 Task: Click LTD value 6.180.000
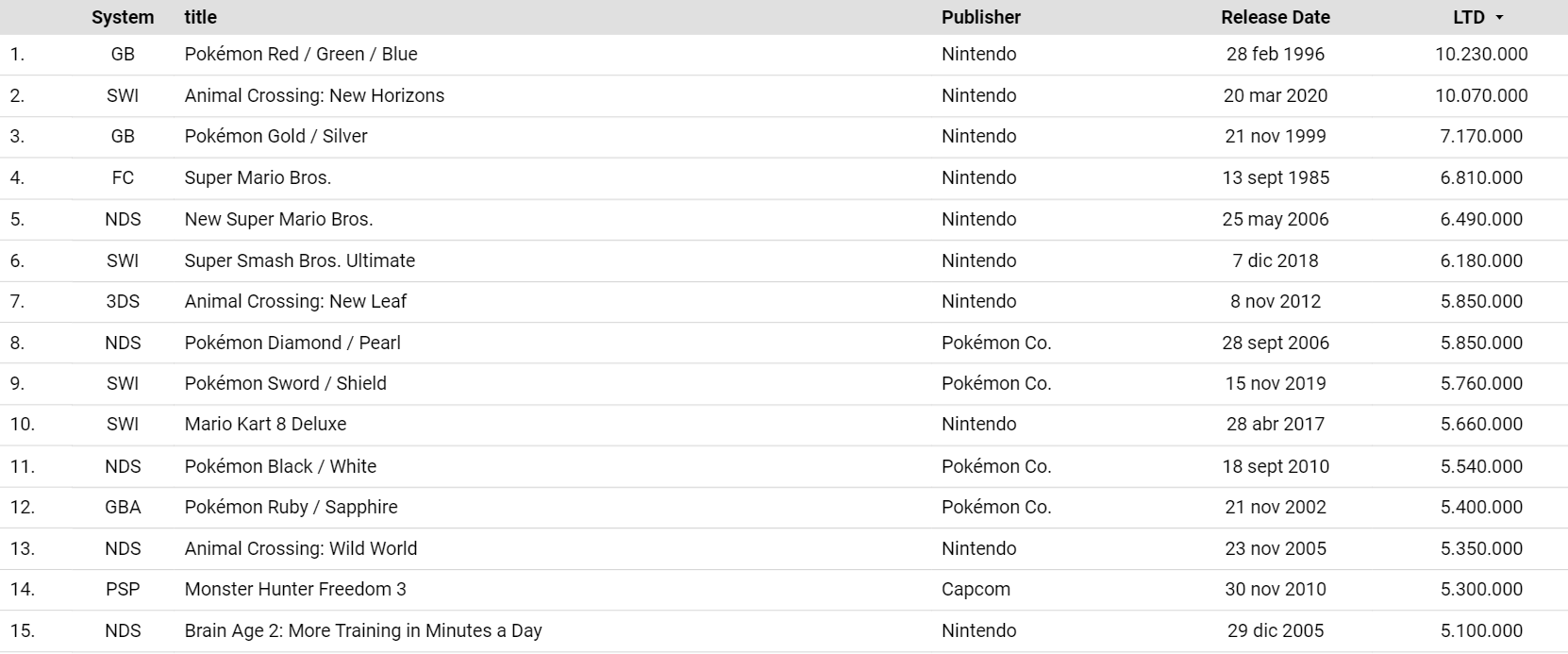1481,260
